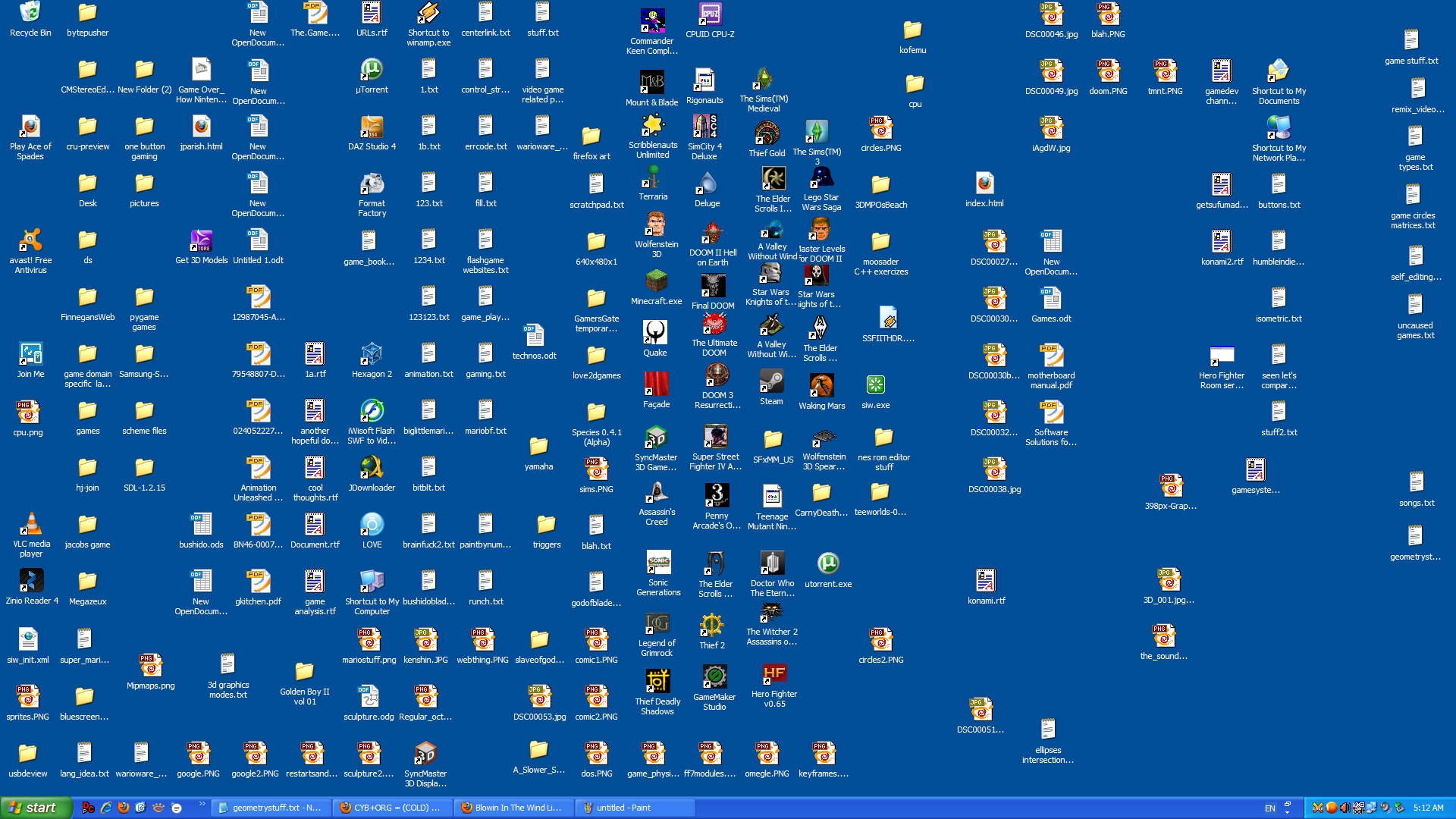Expand the hidden Quick Launch chevron
Screen dimensions: 1456x819
click(x=202, y=804)
